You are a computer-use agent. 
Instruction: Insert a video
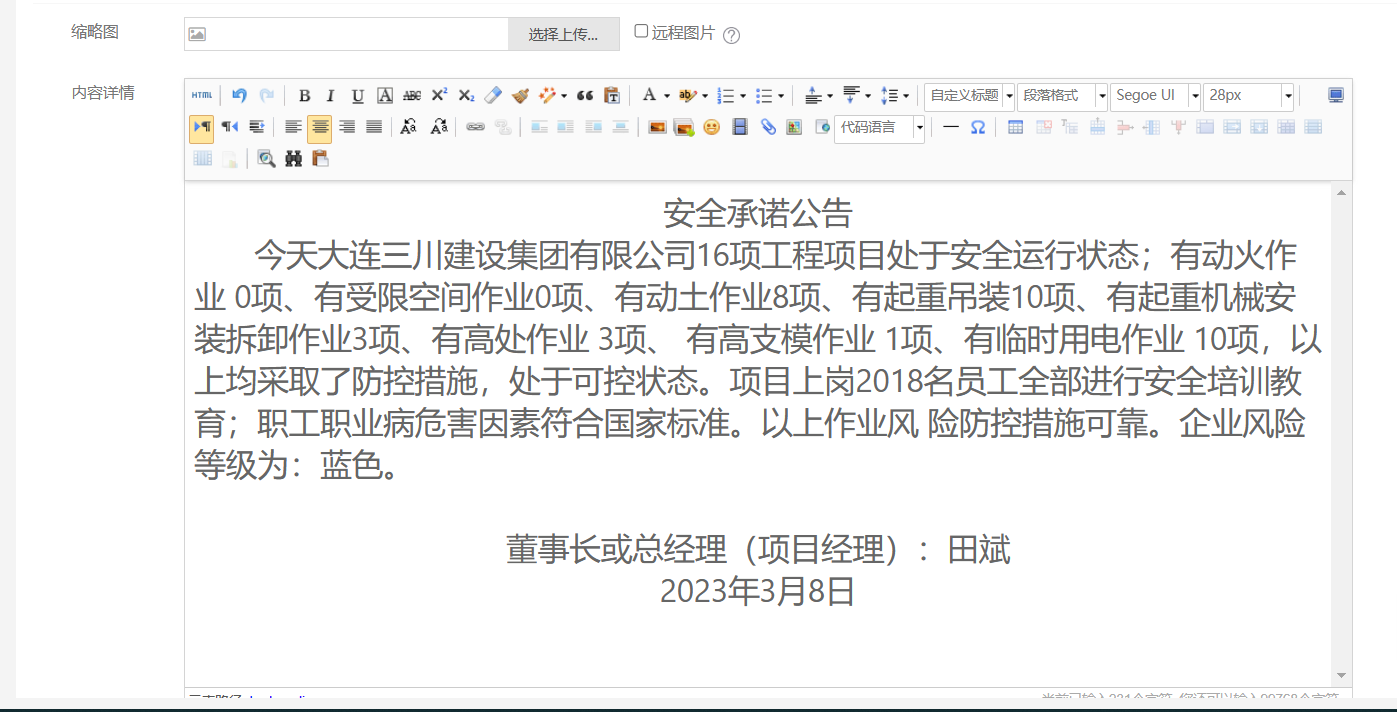tap(740, 127)
